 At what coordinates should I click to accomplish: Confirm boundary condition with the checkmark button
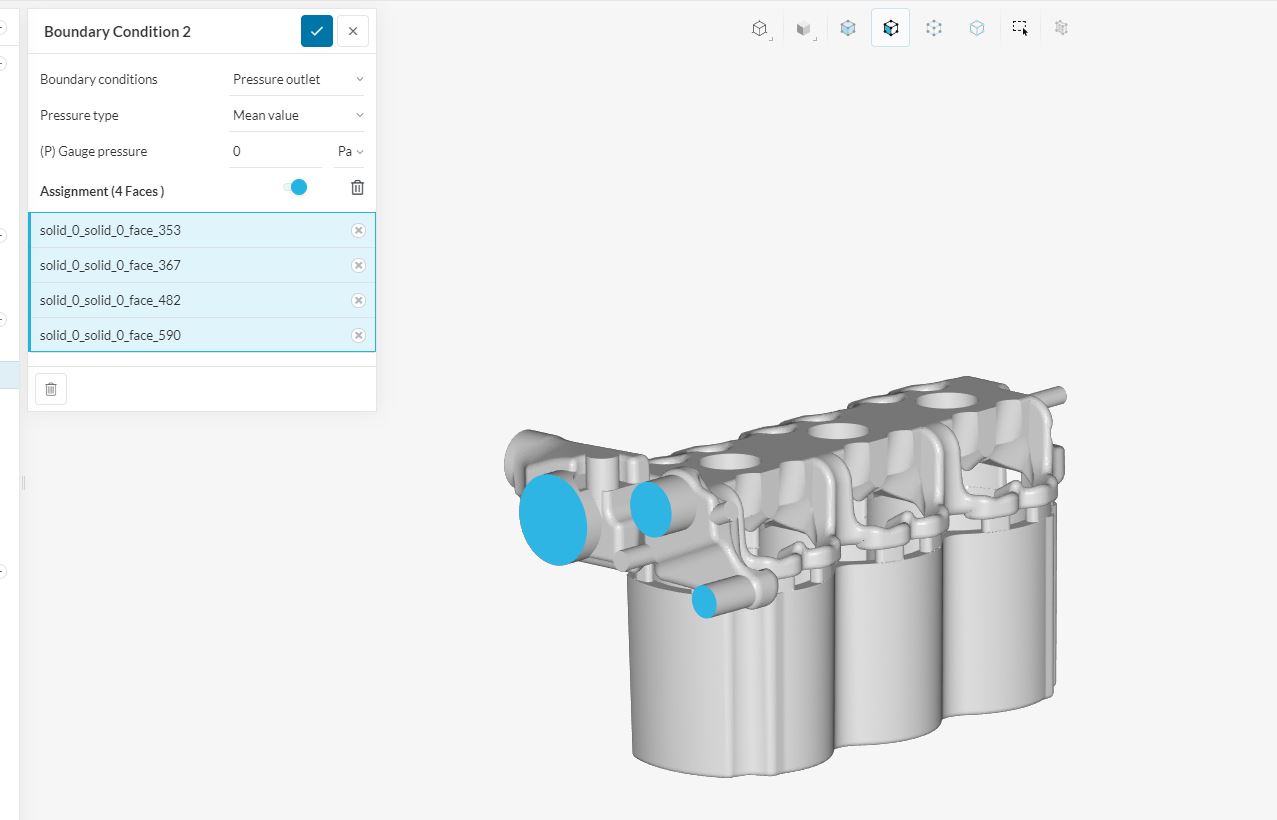[x=316, y=31]
